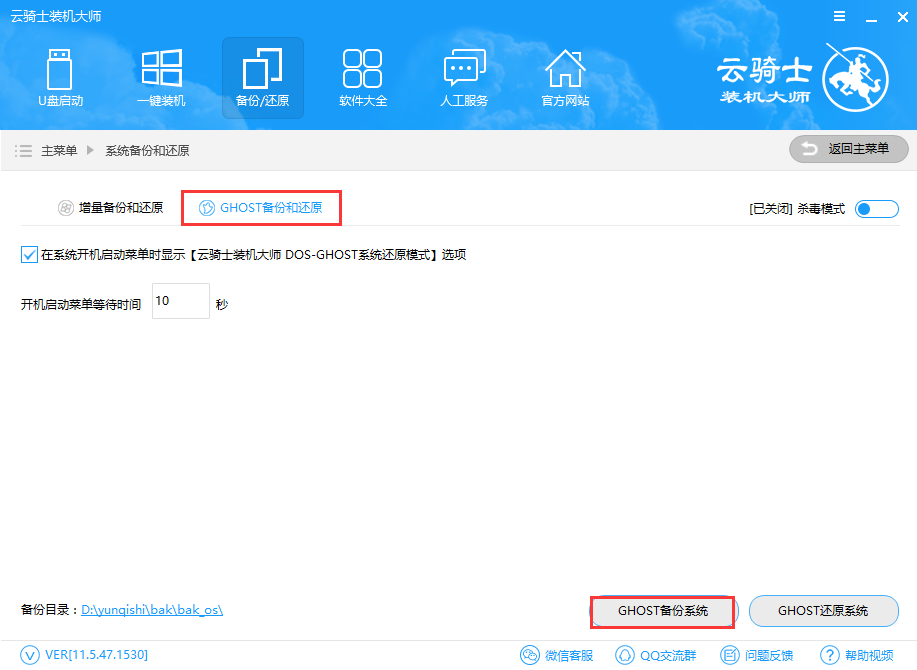Viewport: 917px width, 670px height.
Task: Click the boot menu wait time field
Action: 181,301
